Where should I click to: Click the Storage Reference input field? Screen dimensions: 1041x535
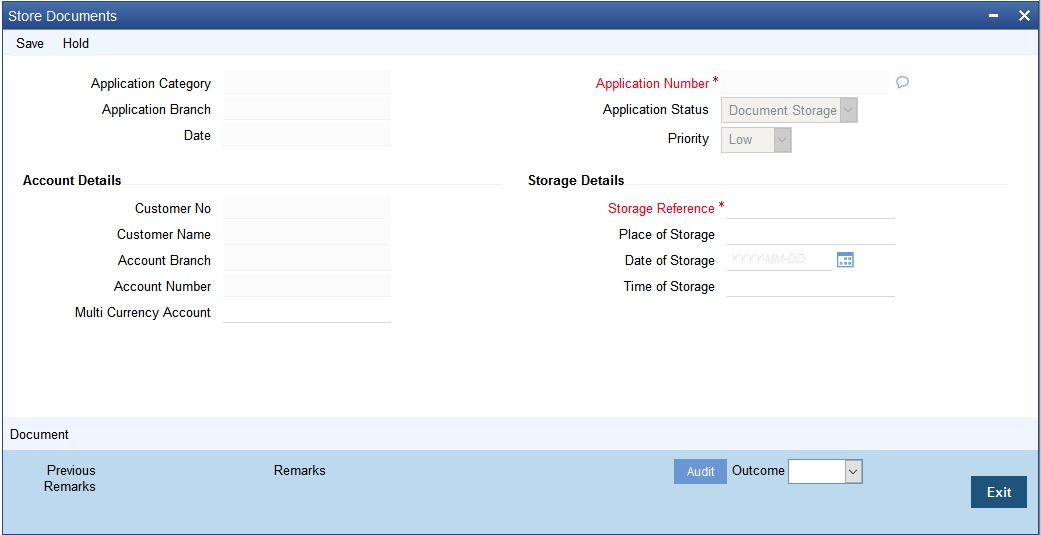(811, 208)
